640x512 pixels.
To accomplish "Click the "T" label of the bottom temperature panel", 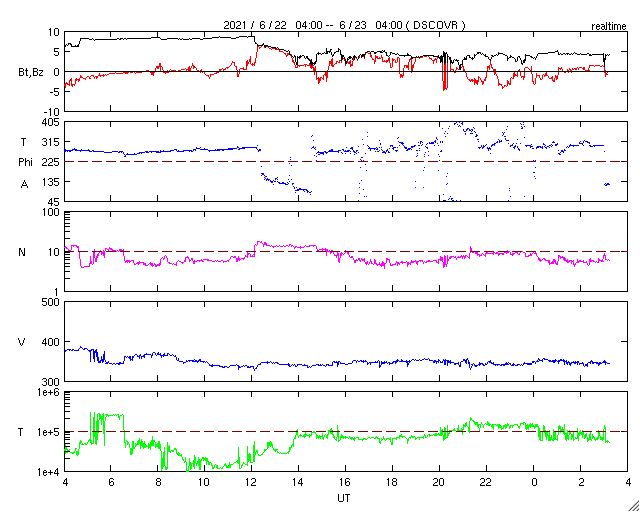I will [x=21, y=432].
